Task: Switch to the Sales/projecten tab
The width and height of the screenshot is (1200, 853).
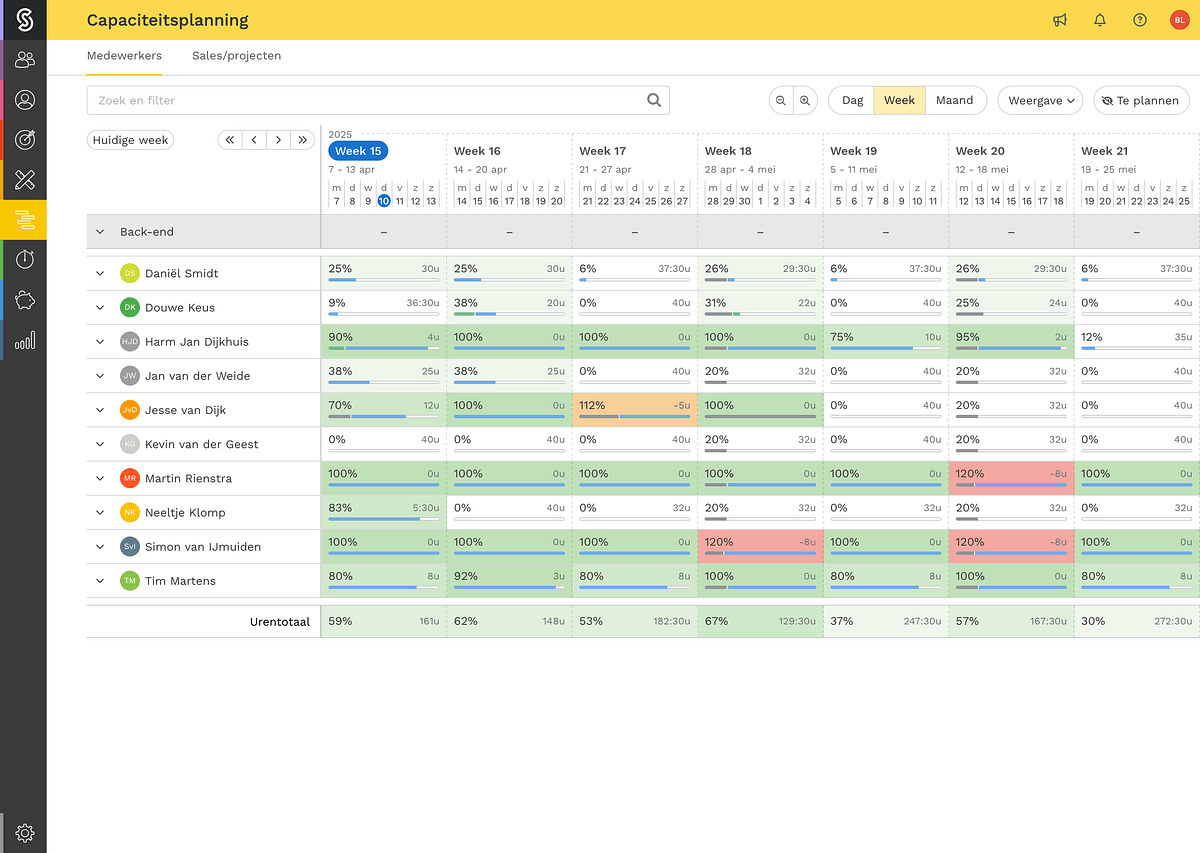Action: tap(236, 56)
